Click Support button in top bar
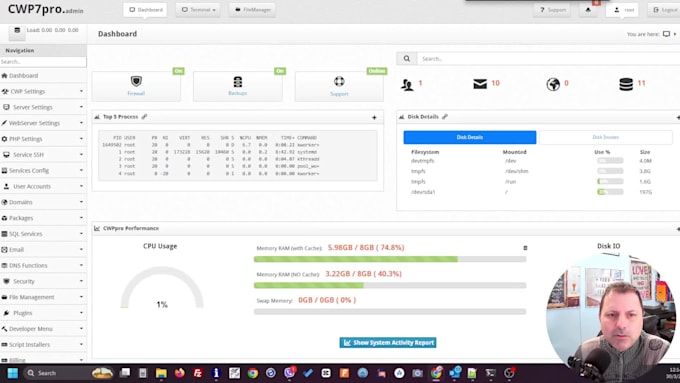680x383 pixels. coord(552,10)
